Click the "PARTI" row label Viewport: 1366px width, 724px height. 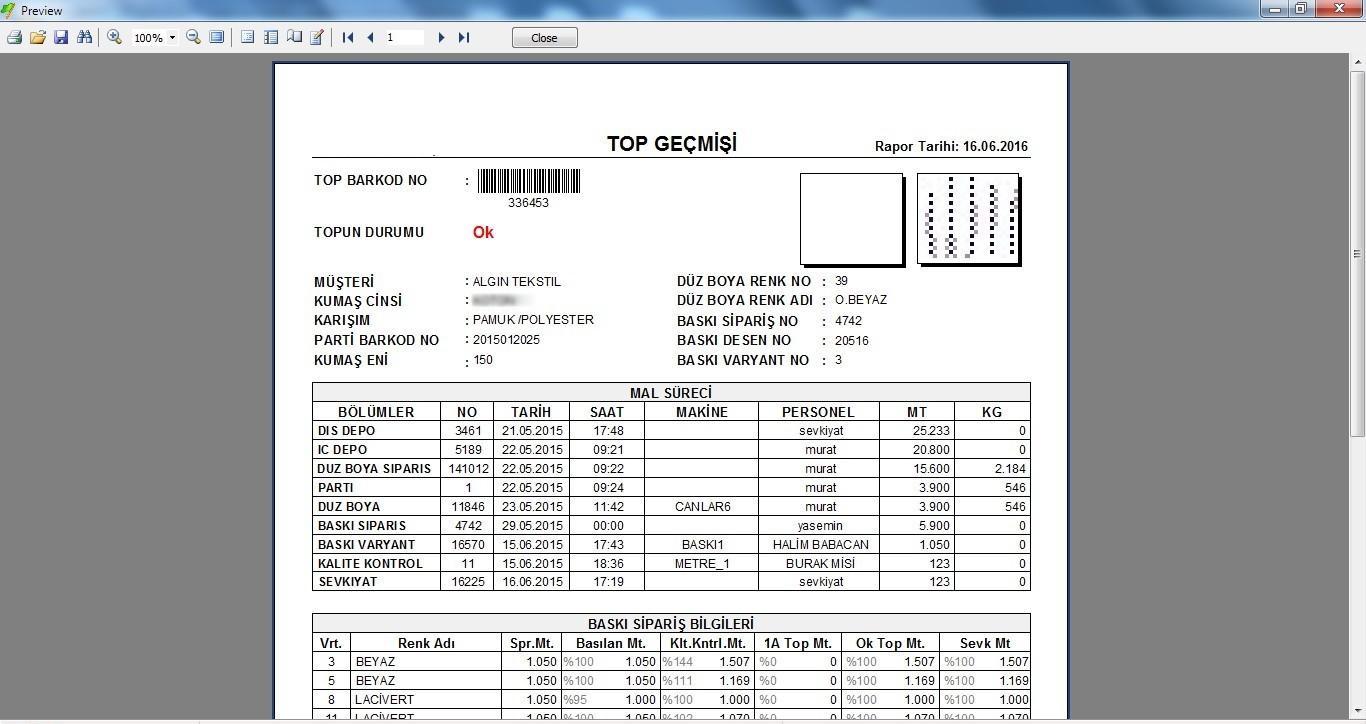click(336, 488)
